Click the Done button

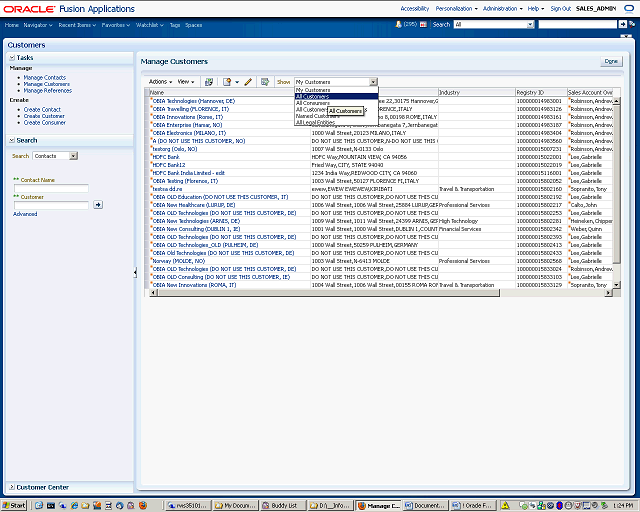[x=611, y=61]
